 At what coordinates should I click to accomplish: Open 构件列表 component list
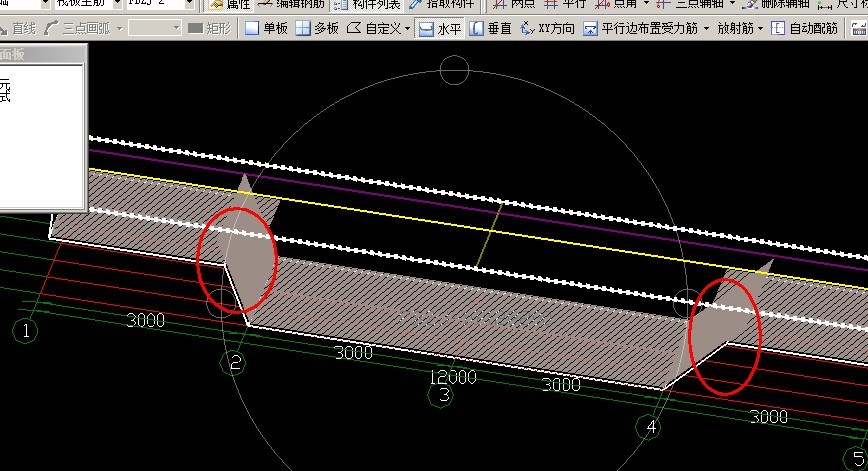tap(367, 4)
